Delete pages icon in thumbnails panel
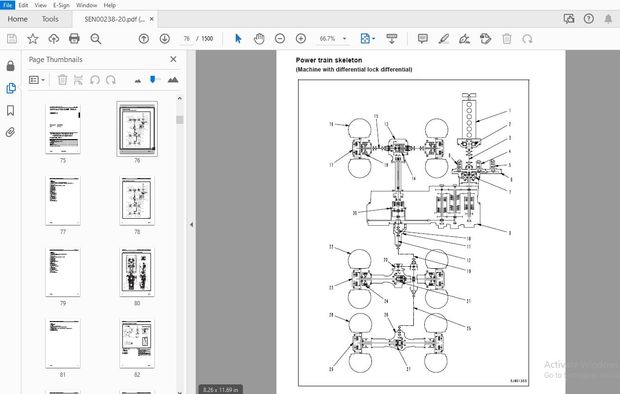Viewport: 620px width, 394px height. click(x=62, y=80)
